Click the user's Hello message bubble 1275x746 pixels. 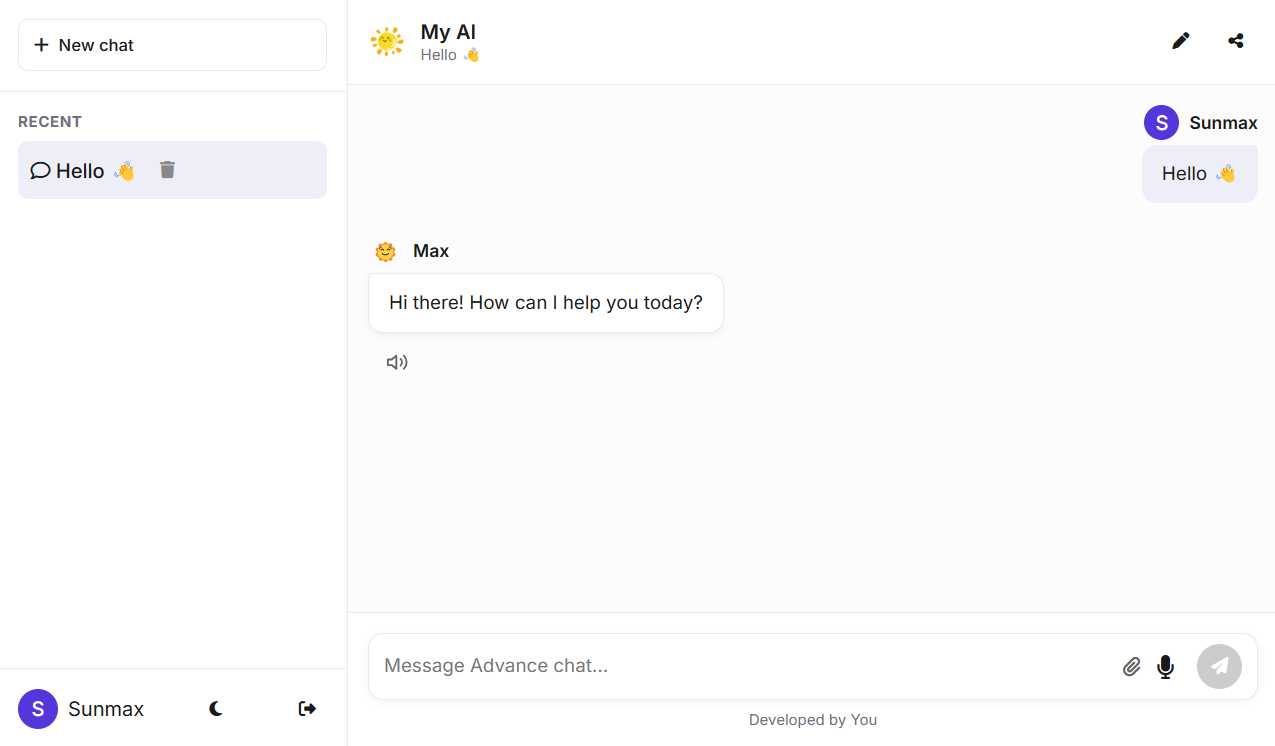pyautogui.click(x=1199, y=174)
